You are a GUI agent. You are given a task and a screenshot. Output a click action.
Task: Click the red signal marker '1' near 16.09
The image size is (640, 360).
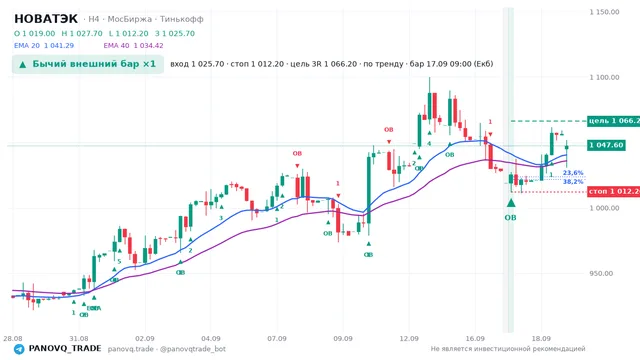[490, 122]
